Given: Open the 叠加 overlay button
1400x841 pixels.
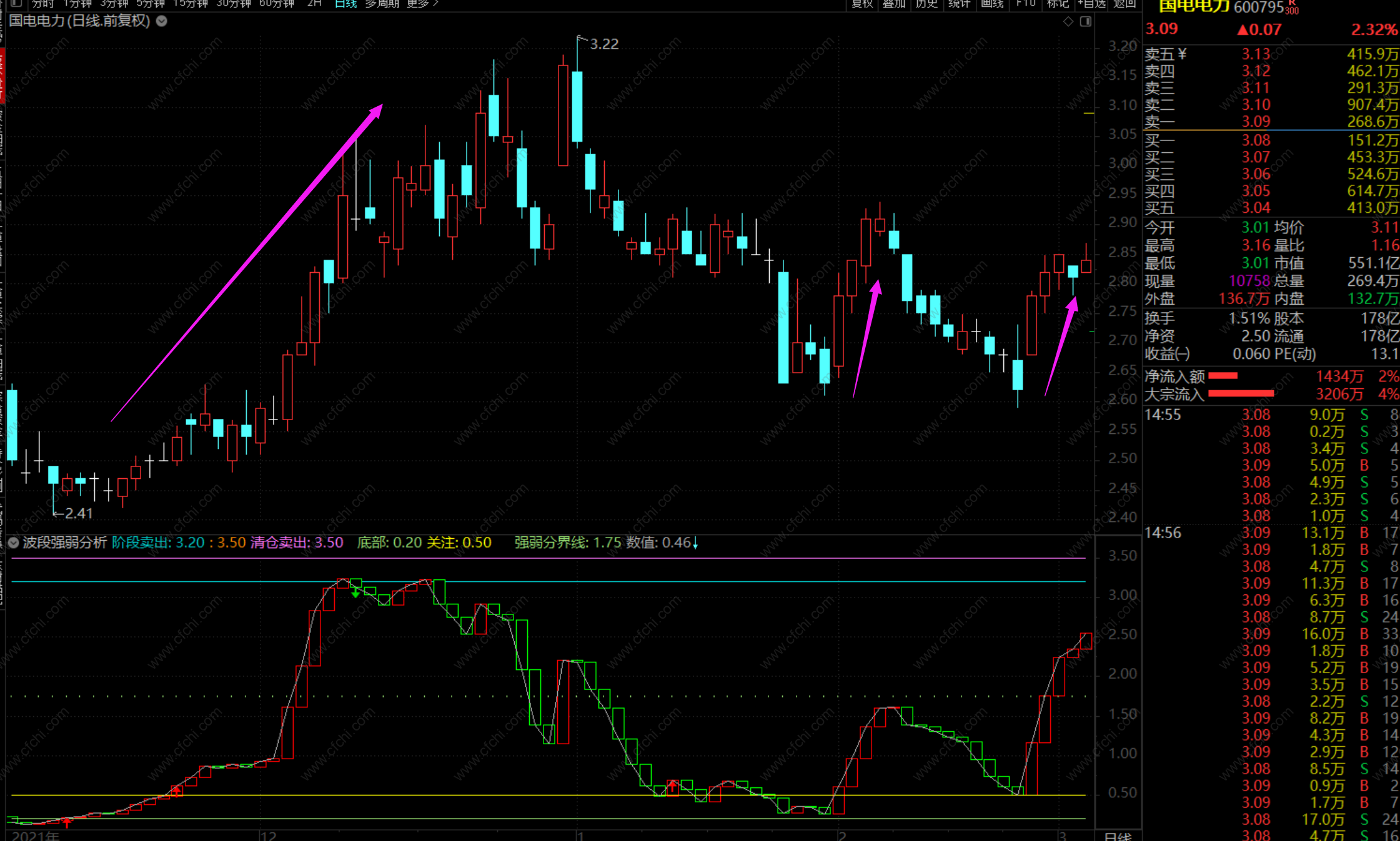Looking at the screenshot, I should 894,4.
